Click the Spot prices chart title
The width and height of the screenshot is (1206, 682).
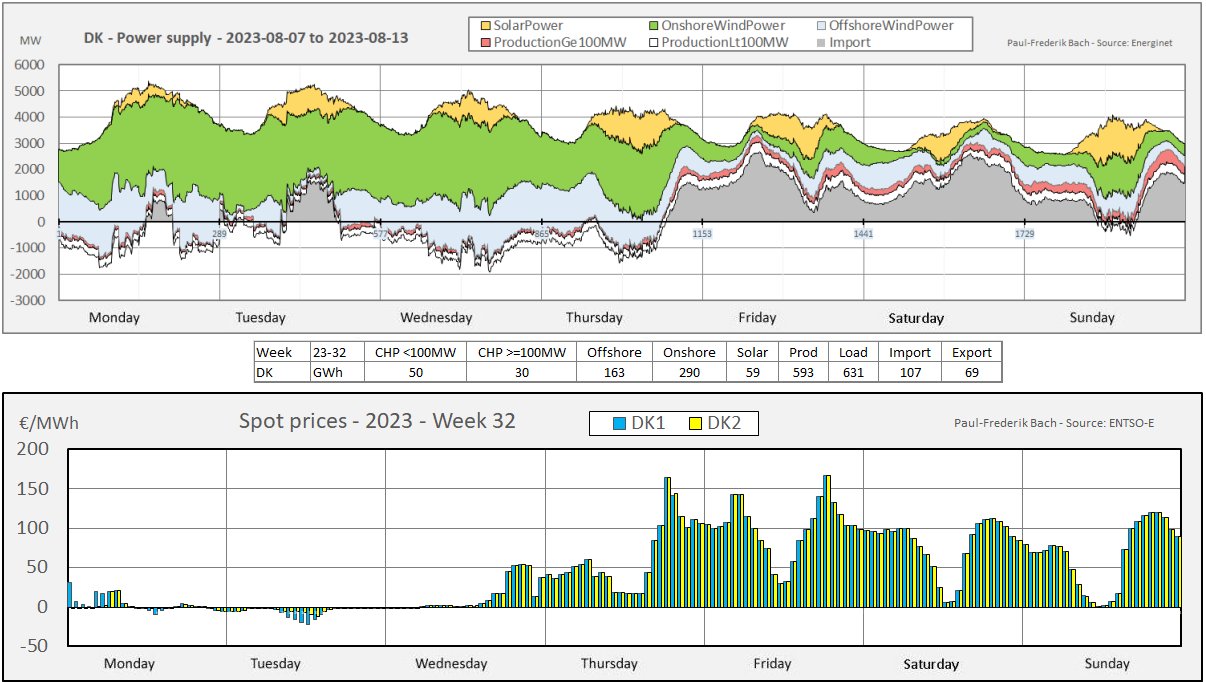coord(377,421)
